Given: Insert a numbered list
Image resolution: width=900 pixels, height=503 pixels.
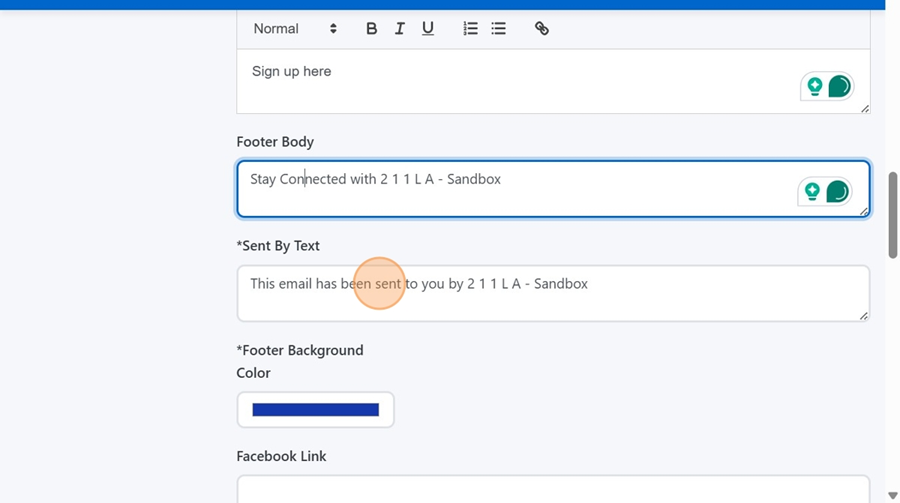Looking at the screenshot, I should coord(470,29).
